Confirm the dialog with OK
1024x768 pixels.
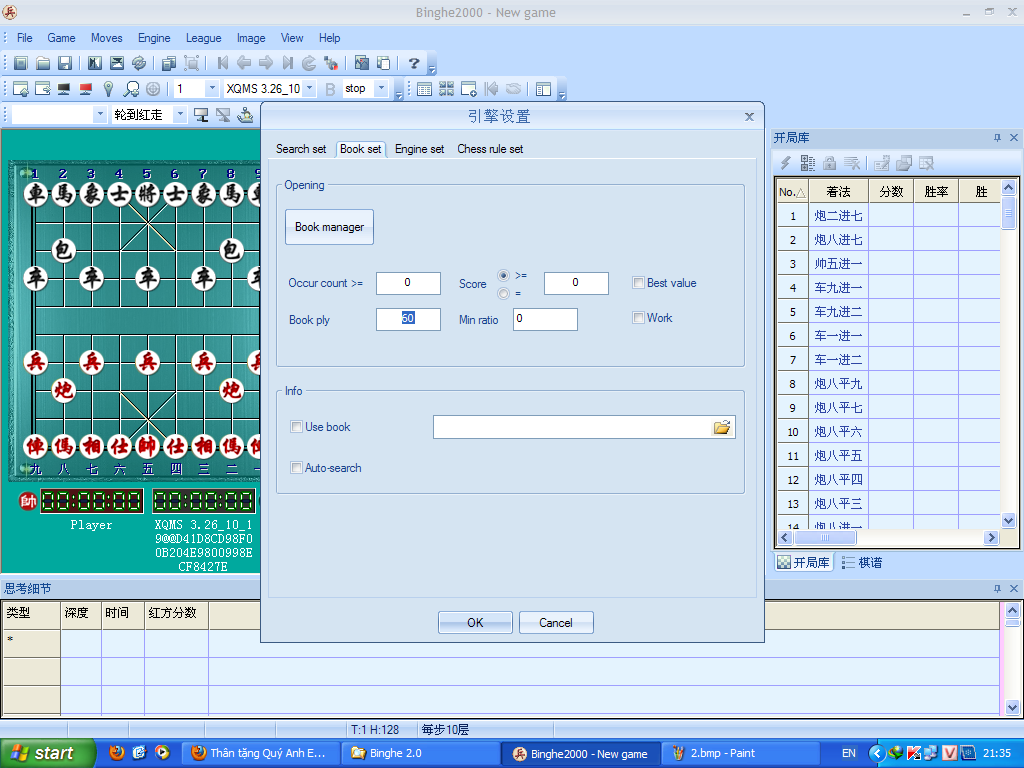475,622
